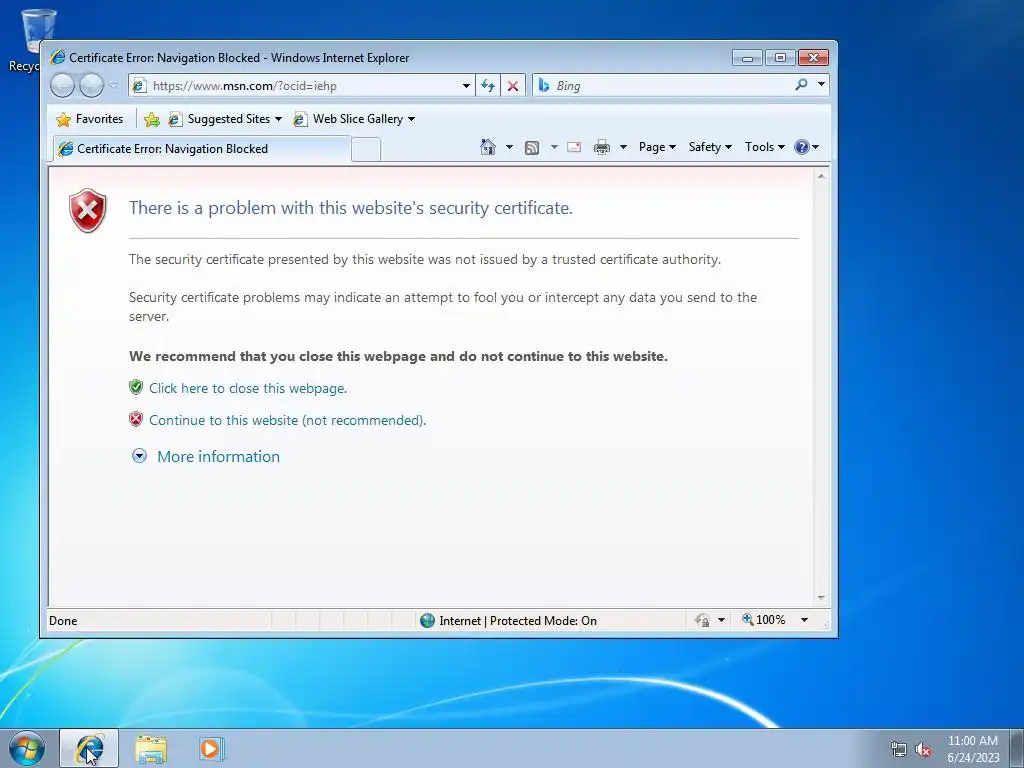The image size is (1024, 768).
Task: Print the page with the printer icon
Action: coord(601,147)
